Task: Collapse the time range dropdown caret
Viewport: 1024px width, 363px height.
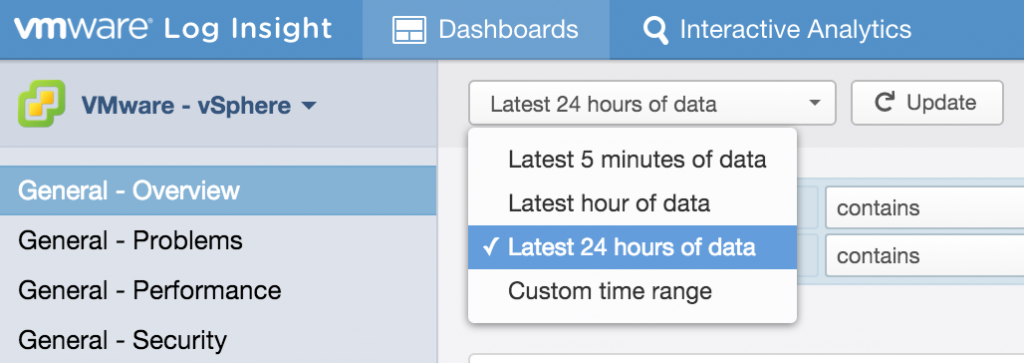Action: [x=814, y=103]
